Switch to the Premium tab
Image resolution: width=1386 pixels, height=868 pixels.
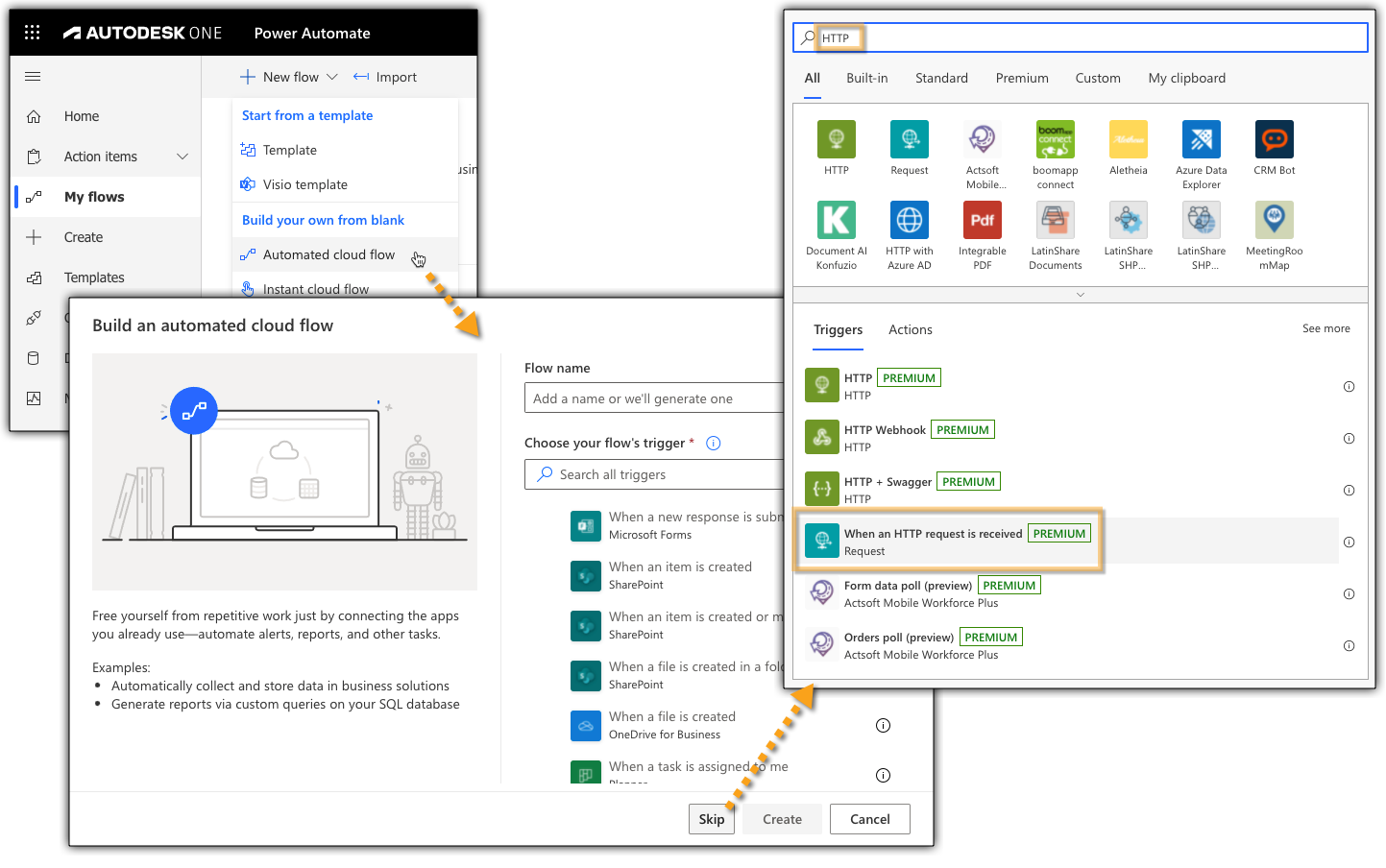tap(1022, 78)
